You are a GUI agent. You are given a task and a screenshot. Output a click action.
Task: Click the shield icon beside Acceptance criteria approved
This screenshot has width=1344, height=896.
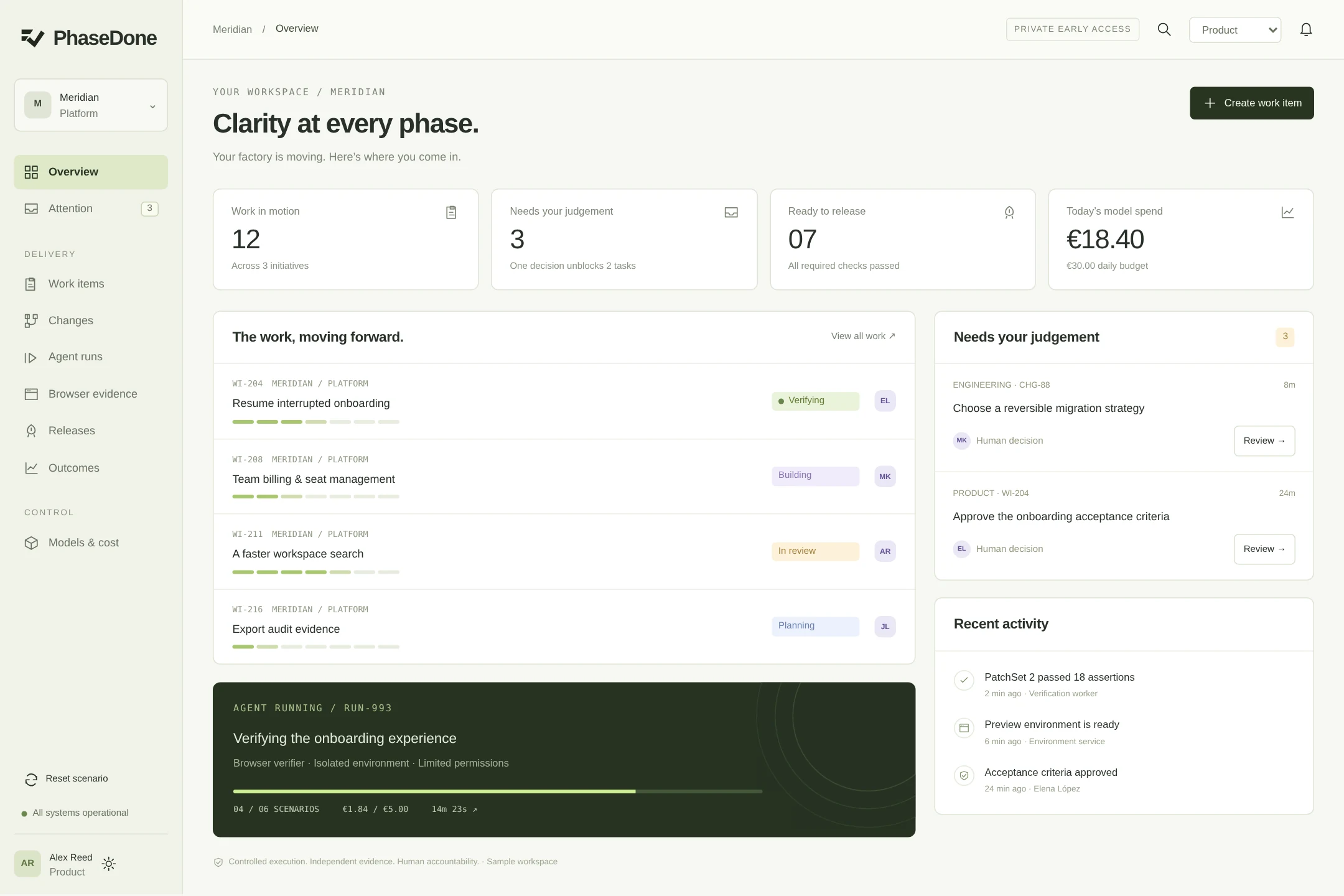[964, 775]
